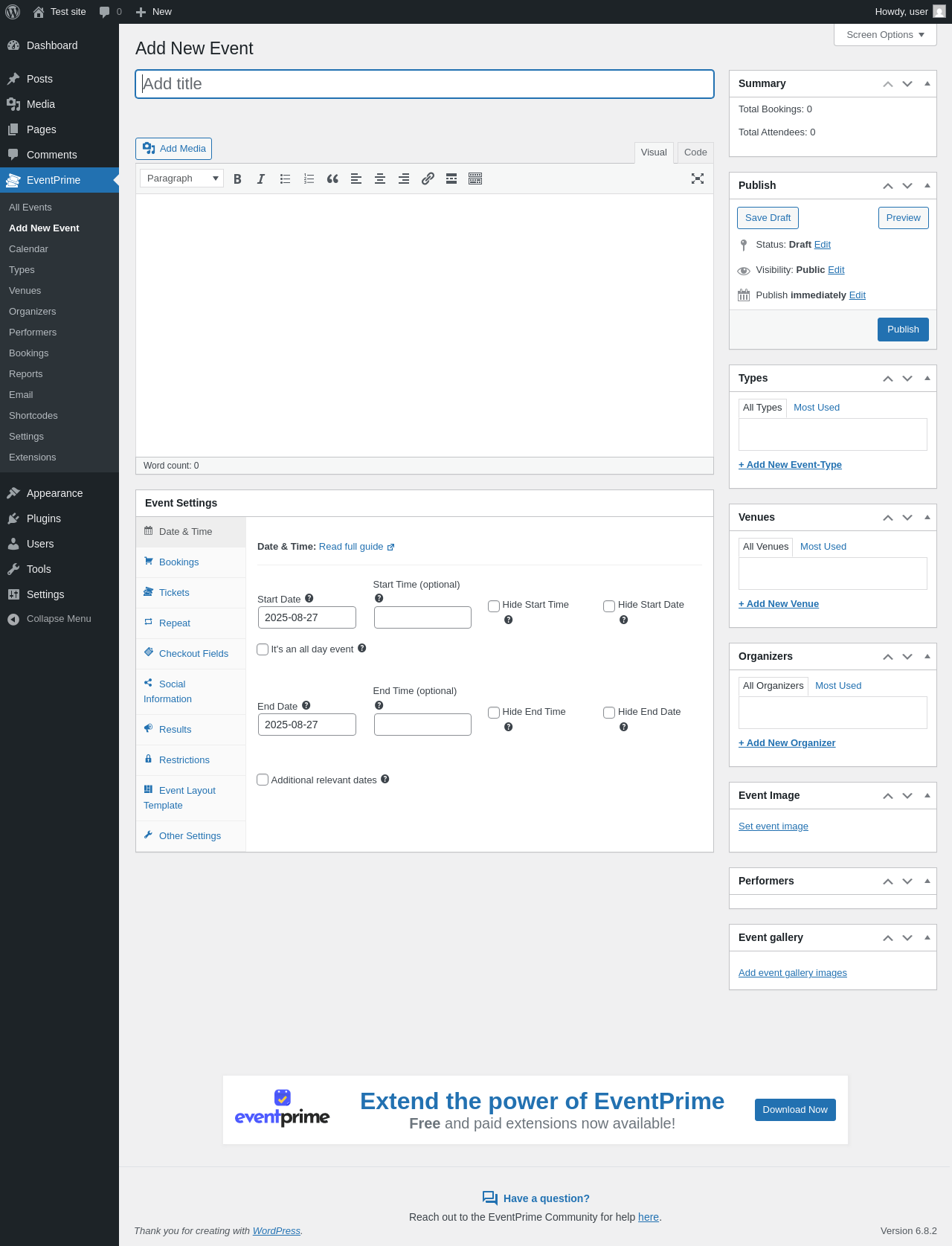This screenshot has width=952, height=1246.
Task: Collapse the Summary panel with triangle toggle
Action: coord(927,83)
